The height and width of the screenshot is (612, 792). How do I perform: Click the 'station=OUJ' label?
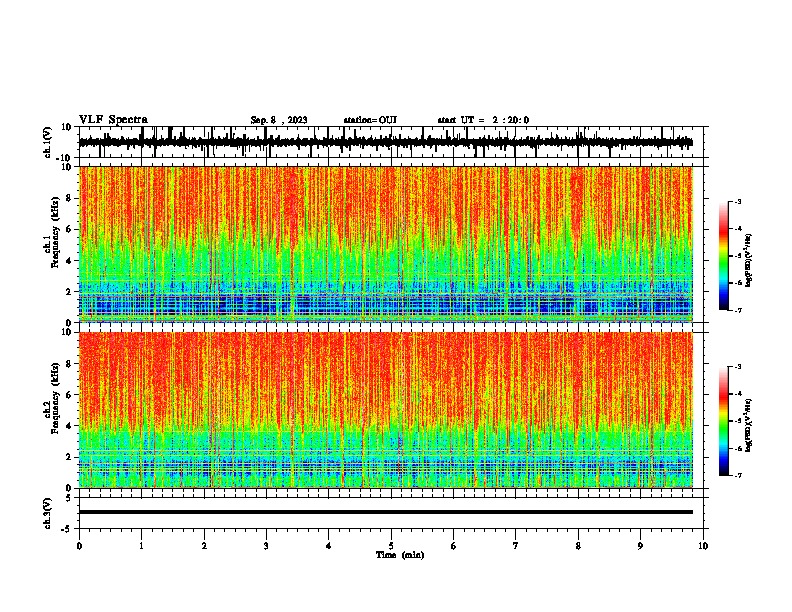pyautogui.click(x=370, y=120)
